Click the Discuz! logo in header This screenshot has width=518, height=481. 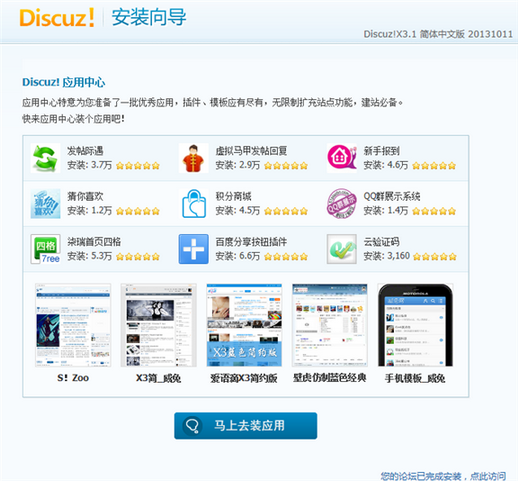click(57, 17)
